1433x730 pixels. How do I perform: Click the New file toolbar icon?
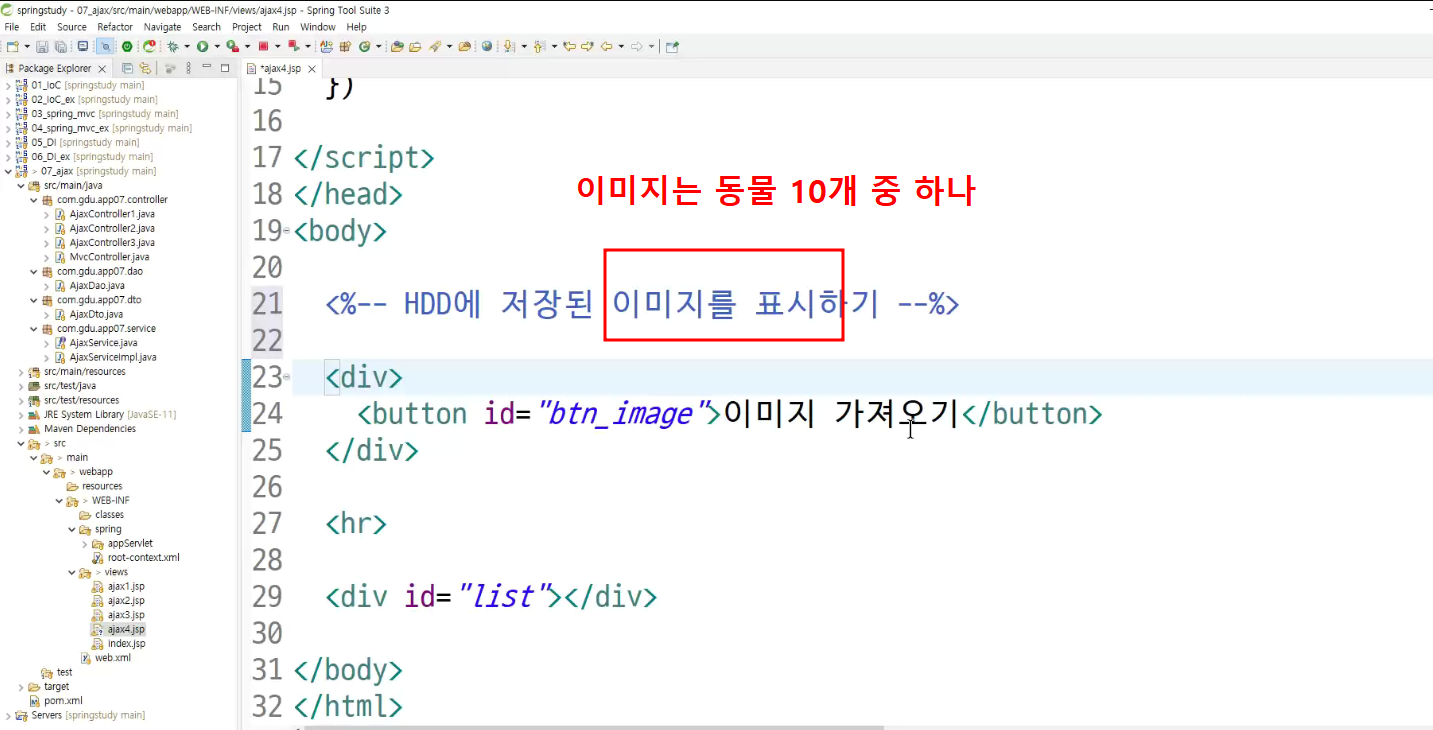(x=12, y=46)
